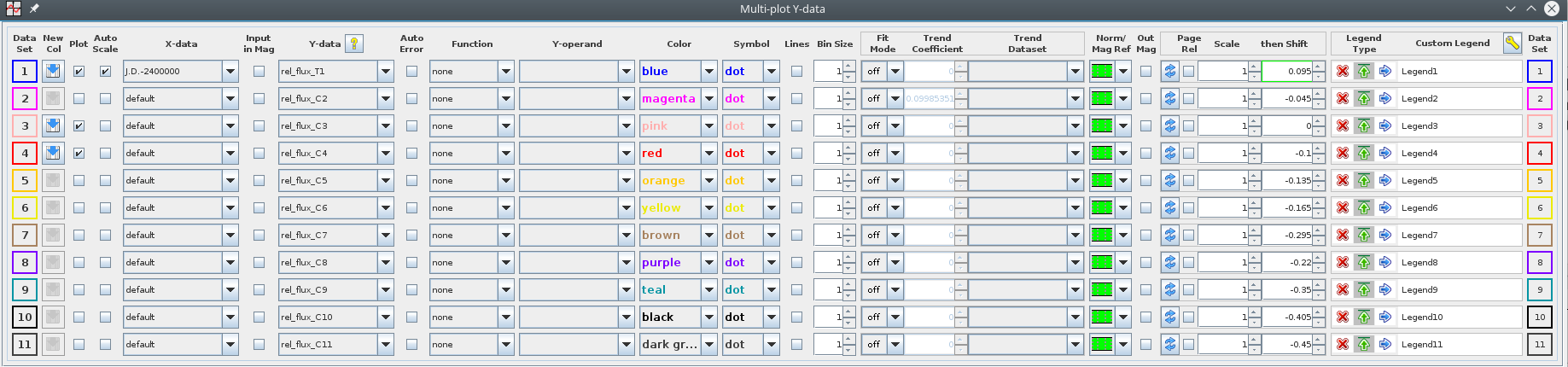Click the red X legend icon in row 1
This screenshot has height=367, width=1568.
(1343, 71)
